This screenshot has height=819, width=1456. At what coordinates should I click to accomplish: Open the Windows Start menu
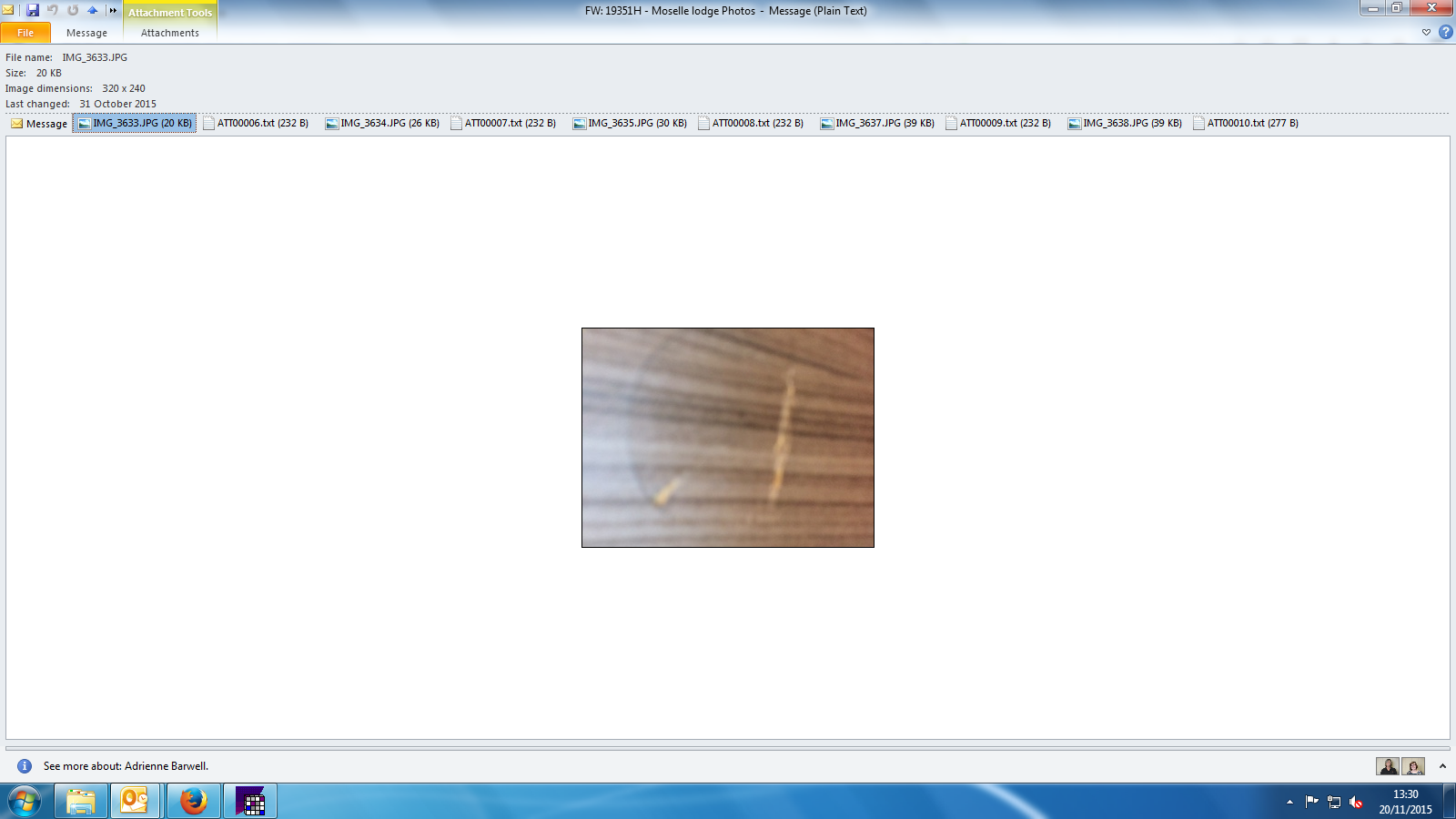tap(25, 802)
